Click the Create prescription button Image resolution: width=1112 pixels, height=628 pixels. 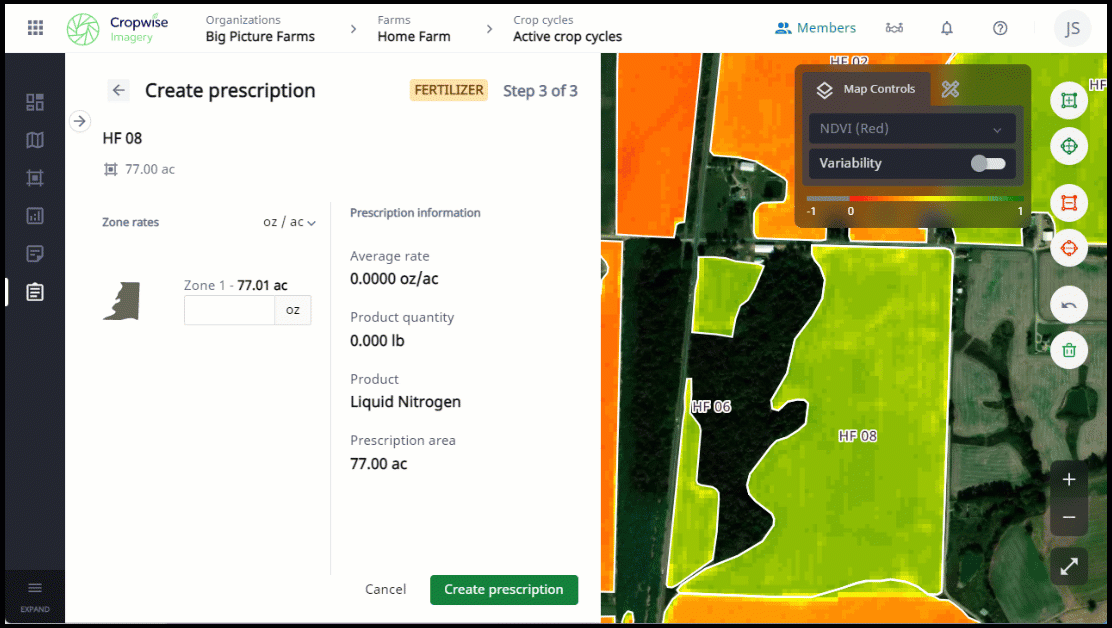[504, 590]
